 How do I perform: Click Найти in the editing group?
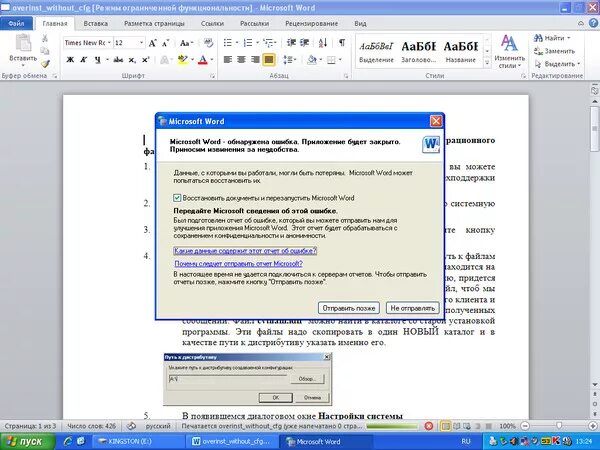(552, 38)
